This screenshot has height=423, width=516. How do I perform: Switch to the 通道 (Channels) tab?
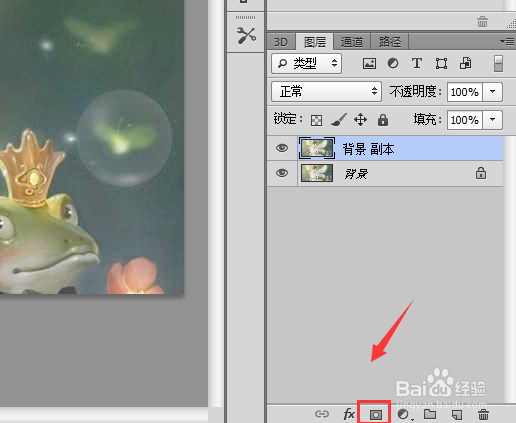[352, 42]
